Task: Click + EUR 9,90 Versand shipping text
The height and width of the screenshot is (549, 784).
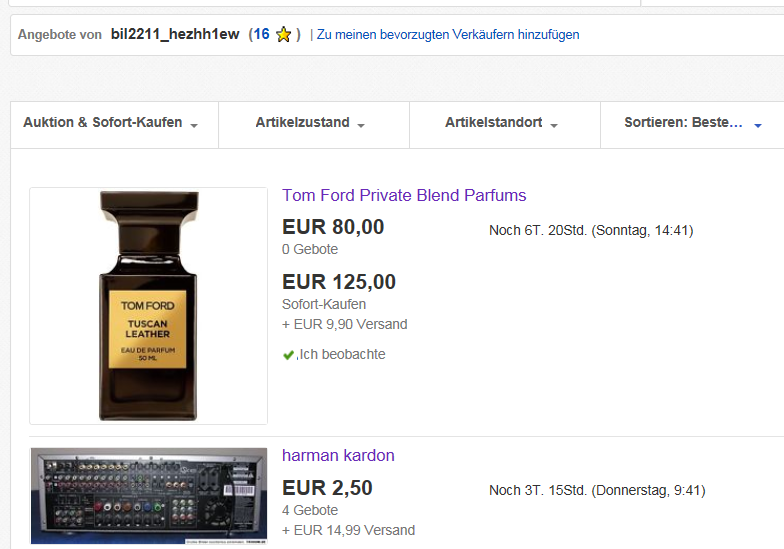Action: coord(344,324)
